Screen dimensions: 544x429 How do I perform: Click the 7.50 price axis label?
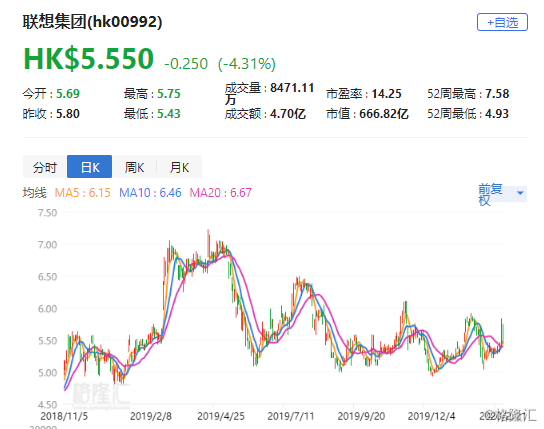[x=48, y=213]
